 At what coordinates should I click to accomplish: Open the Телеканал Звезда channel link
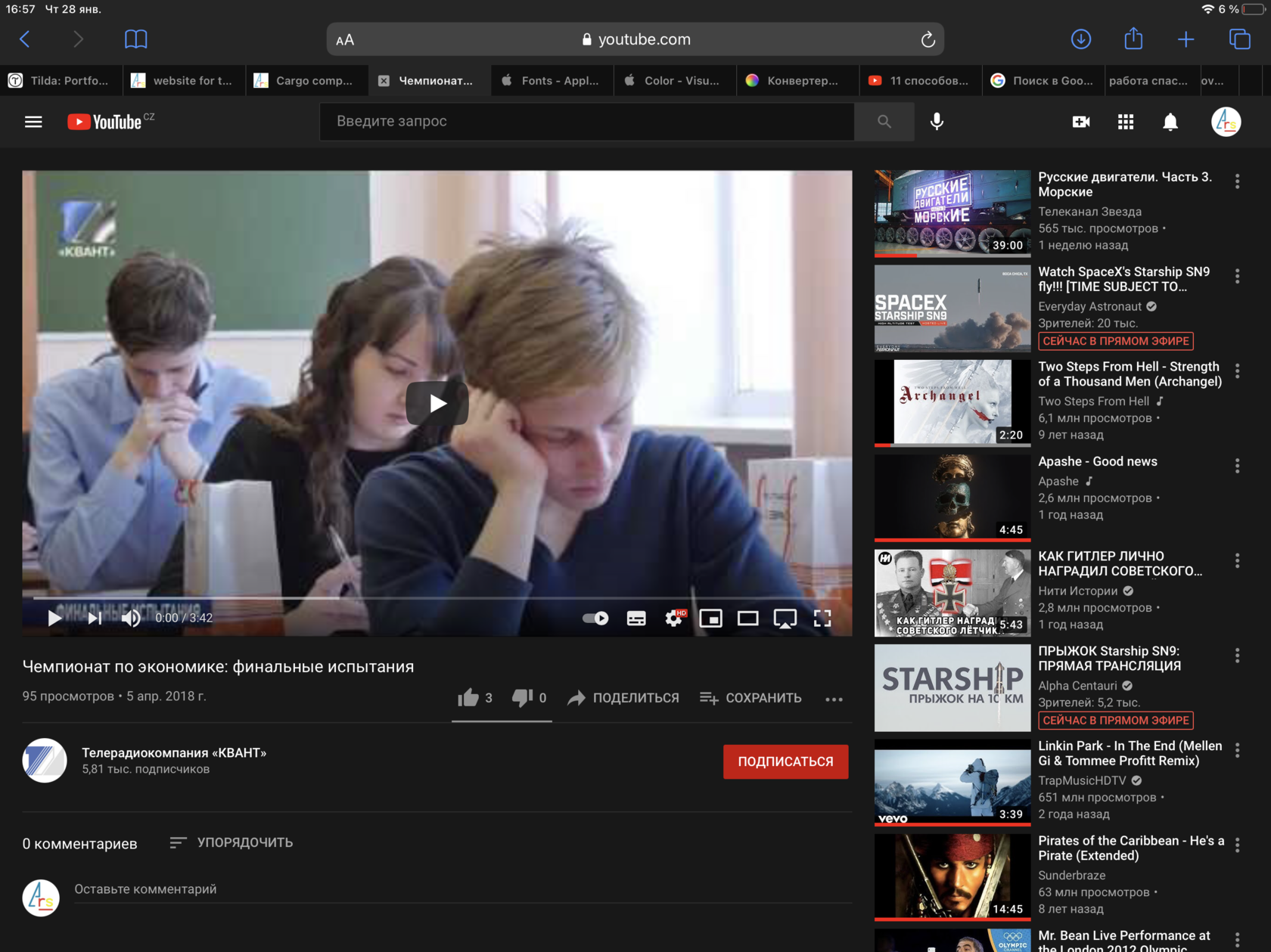click(x=1089, y=212)
